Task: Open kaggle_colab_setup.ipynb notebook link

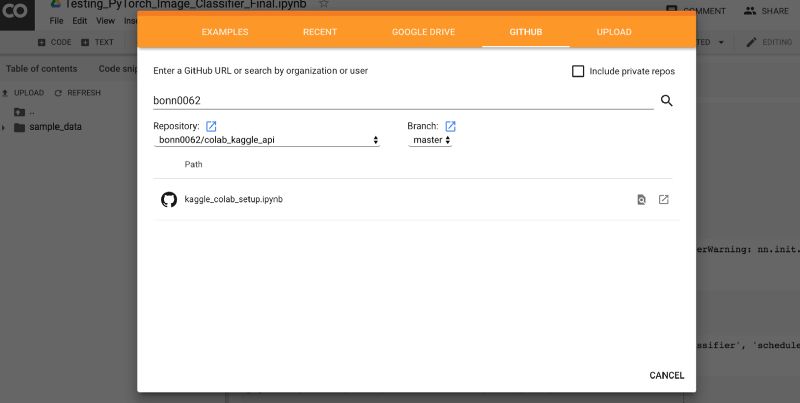Action: (x=233, y=199)
